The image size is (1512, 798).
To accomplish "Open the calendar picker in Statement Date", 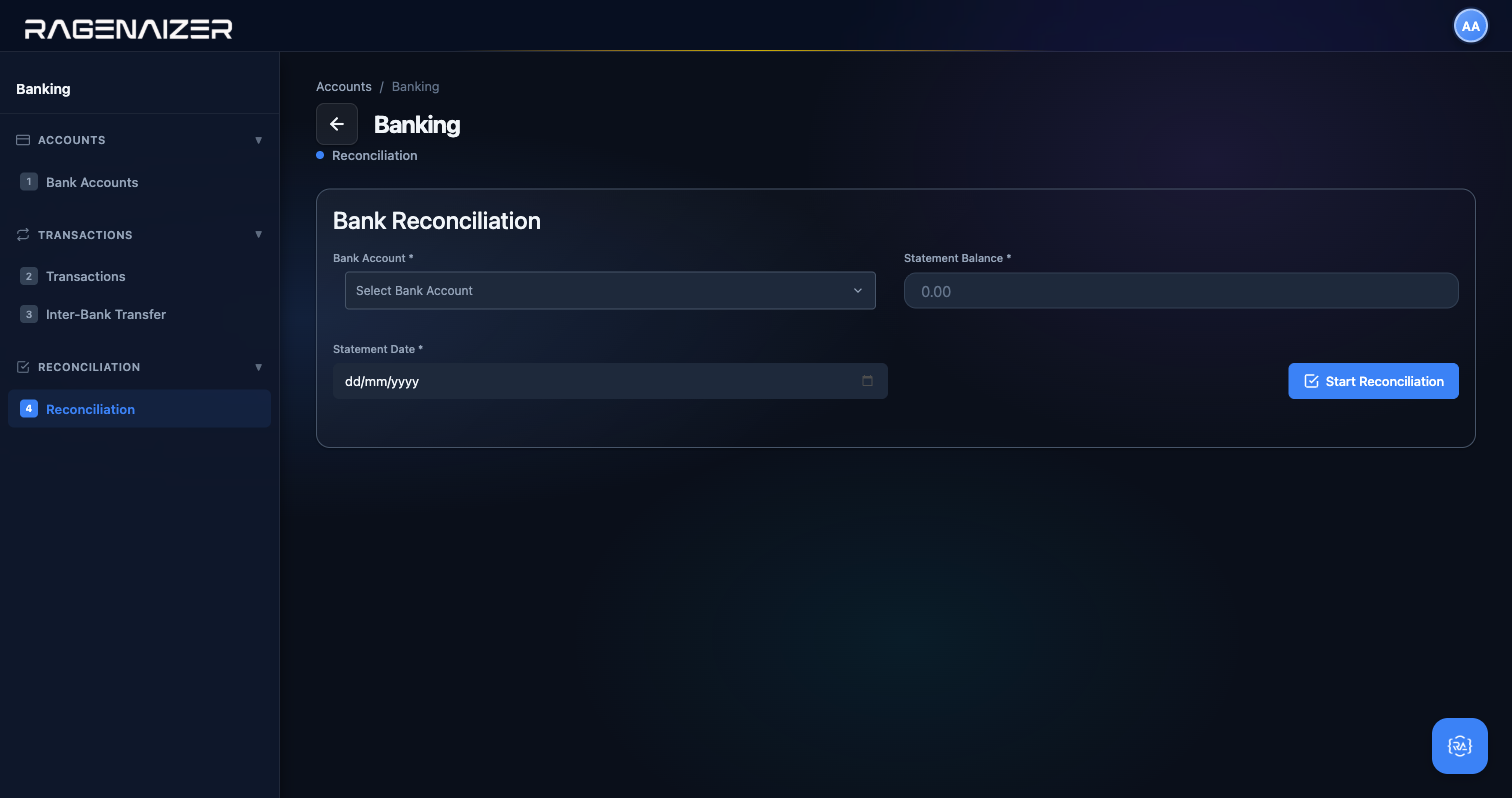I will tap(867, 381).
